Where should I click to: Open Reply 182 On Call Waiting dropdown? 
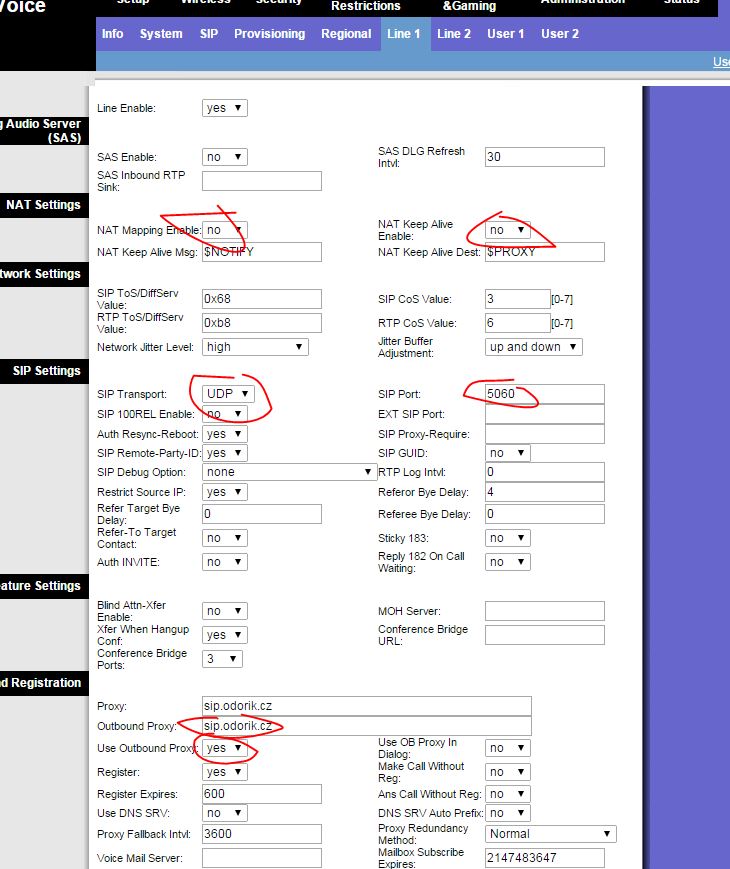point(508,562)
